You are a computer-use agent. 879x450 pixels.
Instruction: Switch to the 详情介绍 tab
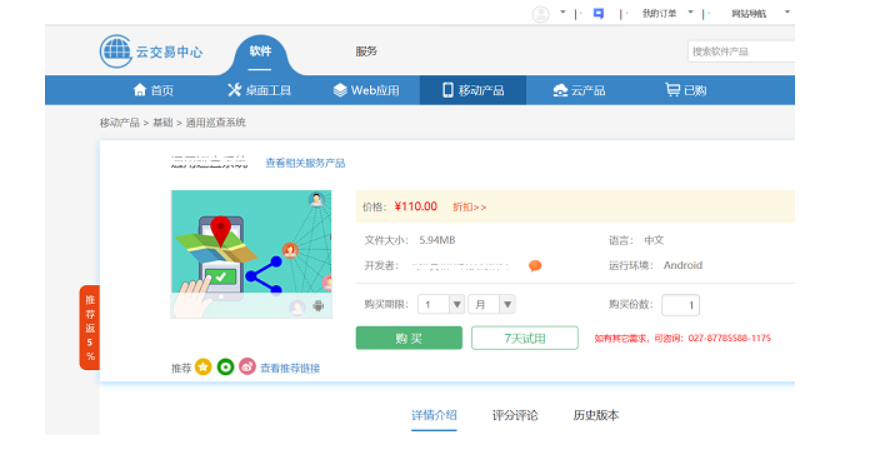[434, 416]
